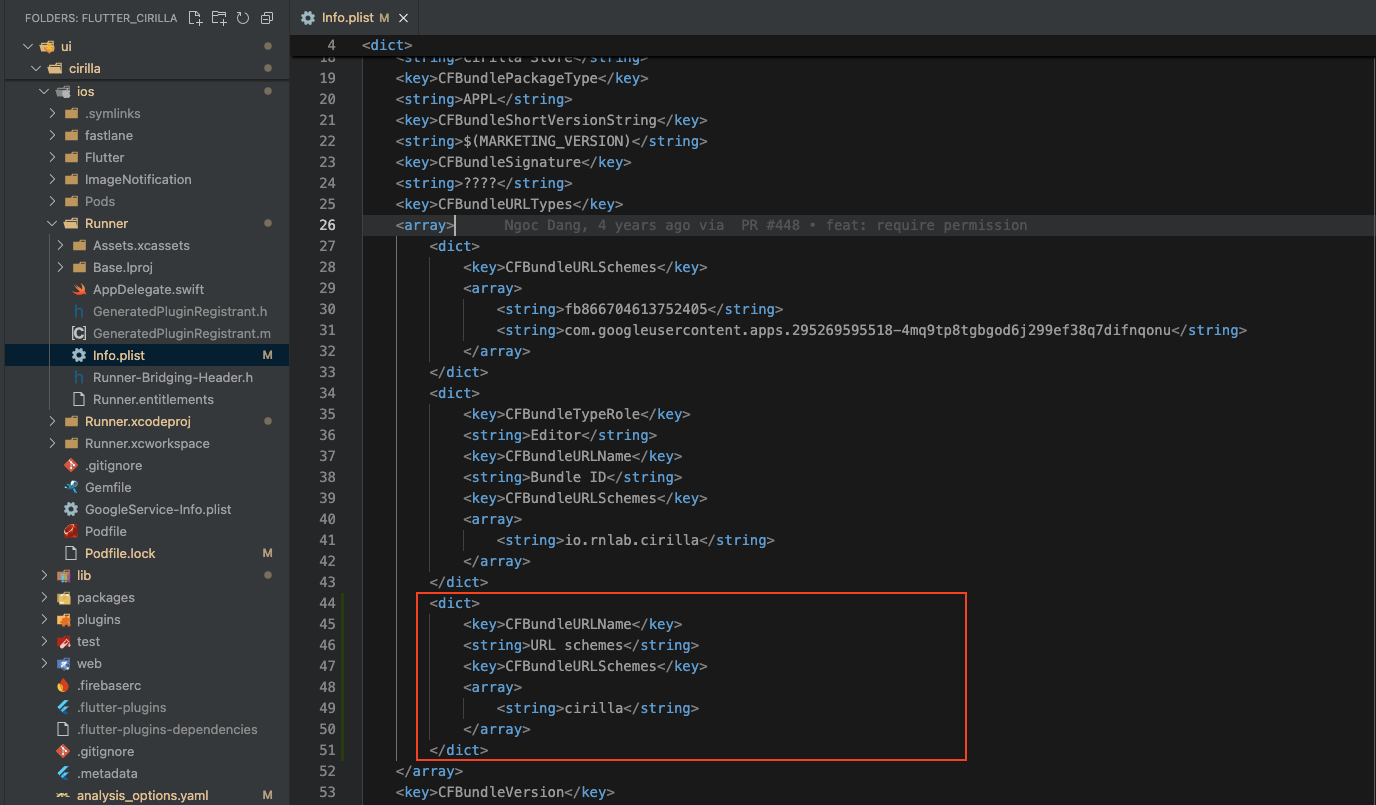Refresh the folder tree with the reload icon

coord(242,18)
